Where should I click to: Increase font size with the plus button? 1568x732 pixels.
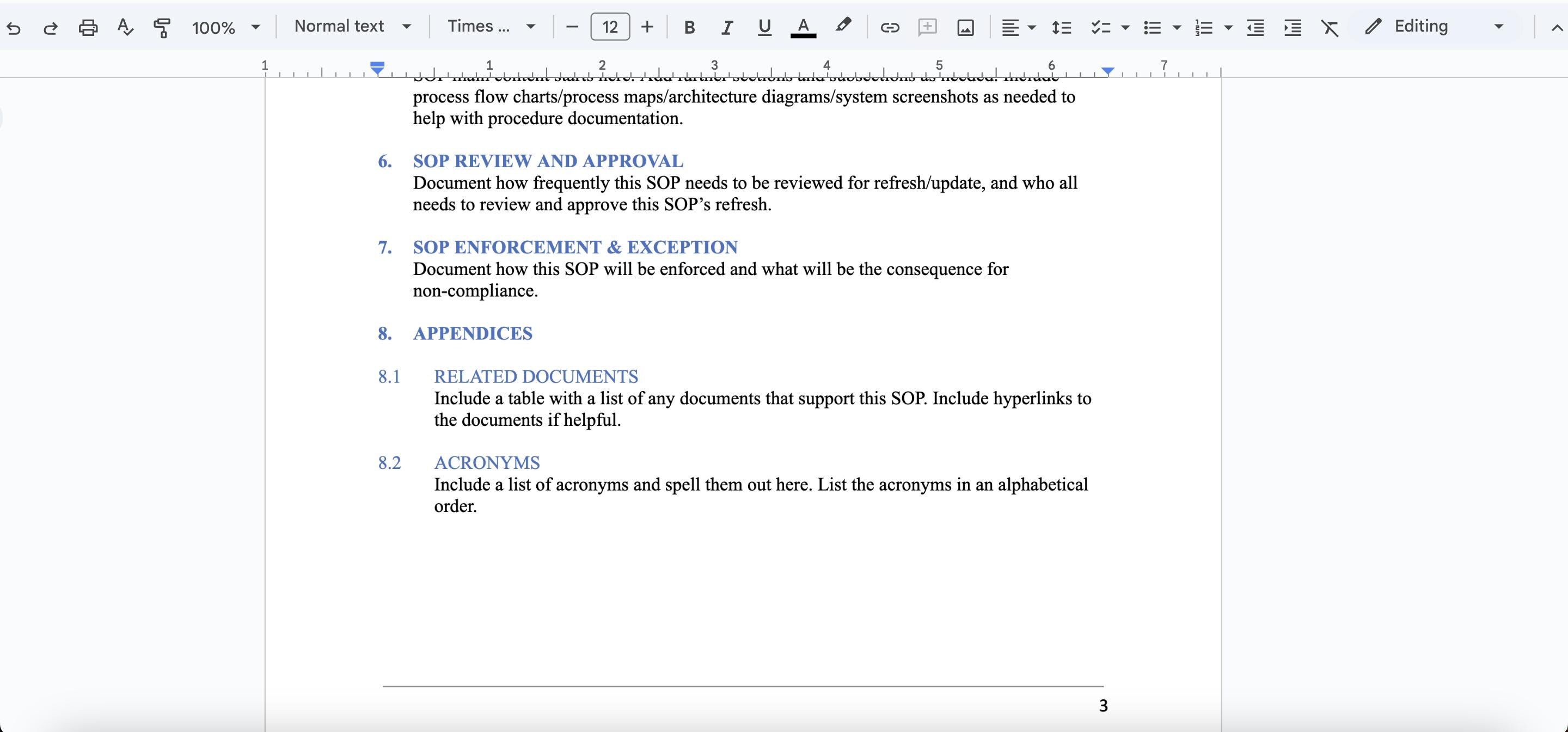647,27
